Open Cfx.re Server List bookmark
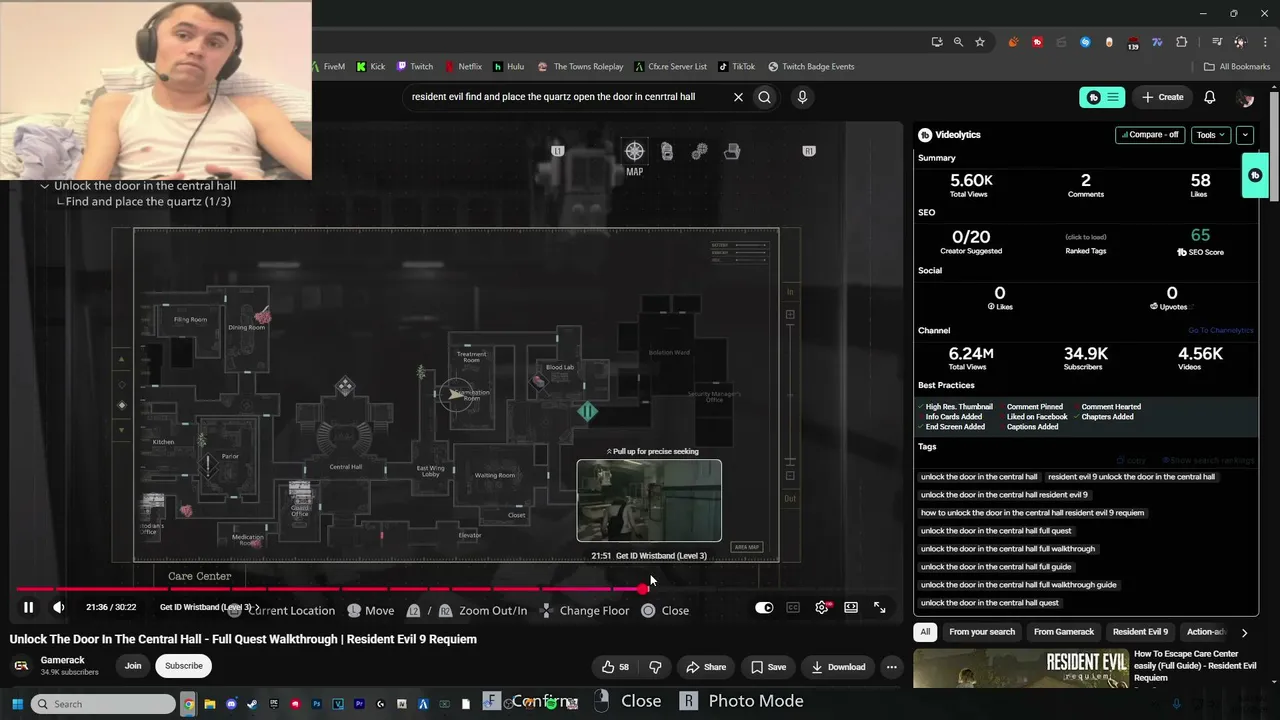This screenshot has width=1280, height=720. click(x=671, y=67)
